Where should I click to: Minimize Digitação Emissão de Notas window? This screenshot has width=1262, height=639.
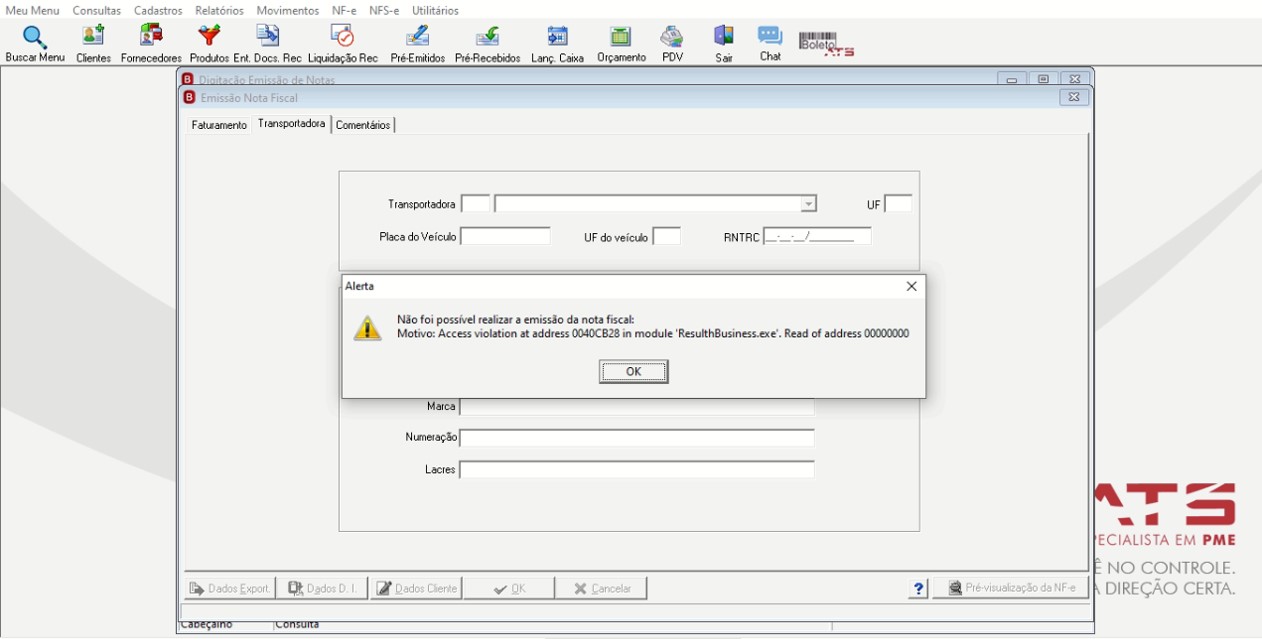coord(1012,80)
